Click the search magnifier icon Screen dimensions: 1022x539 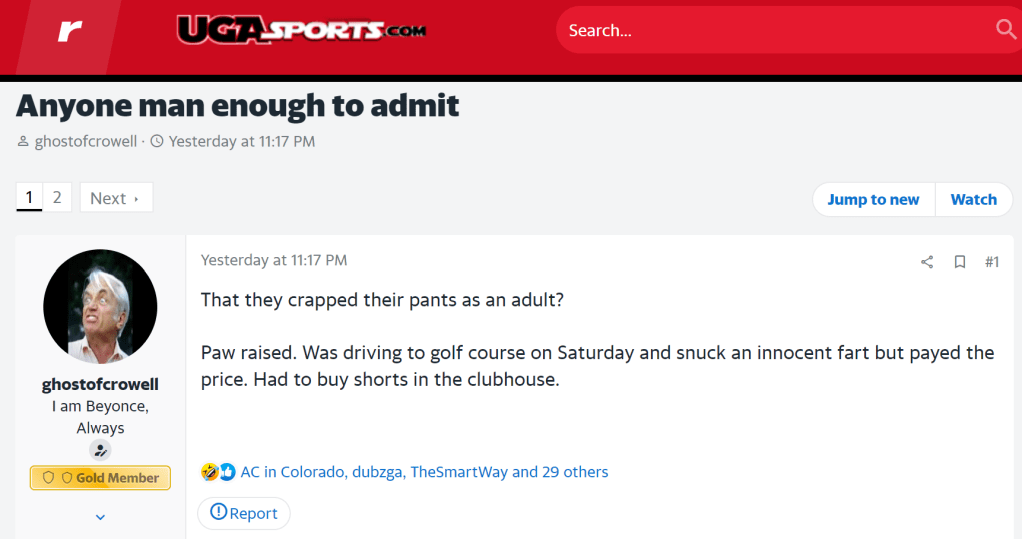tap(1005, 30)
